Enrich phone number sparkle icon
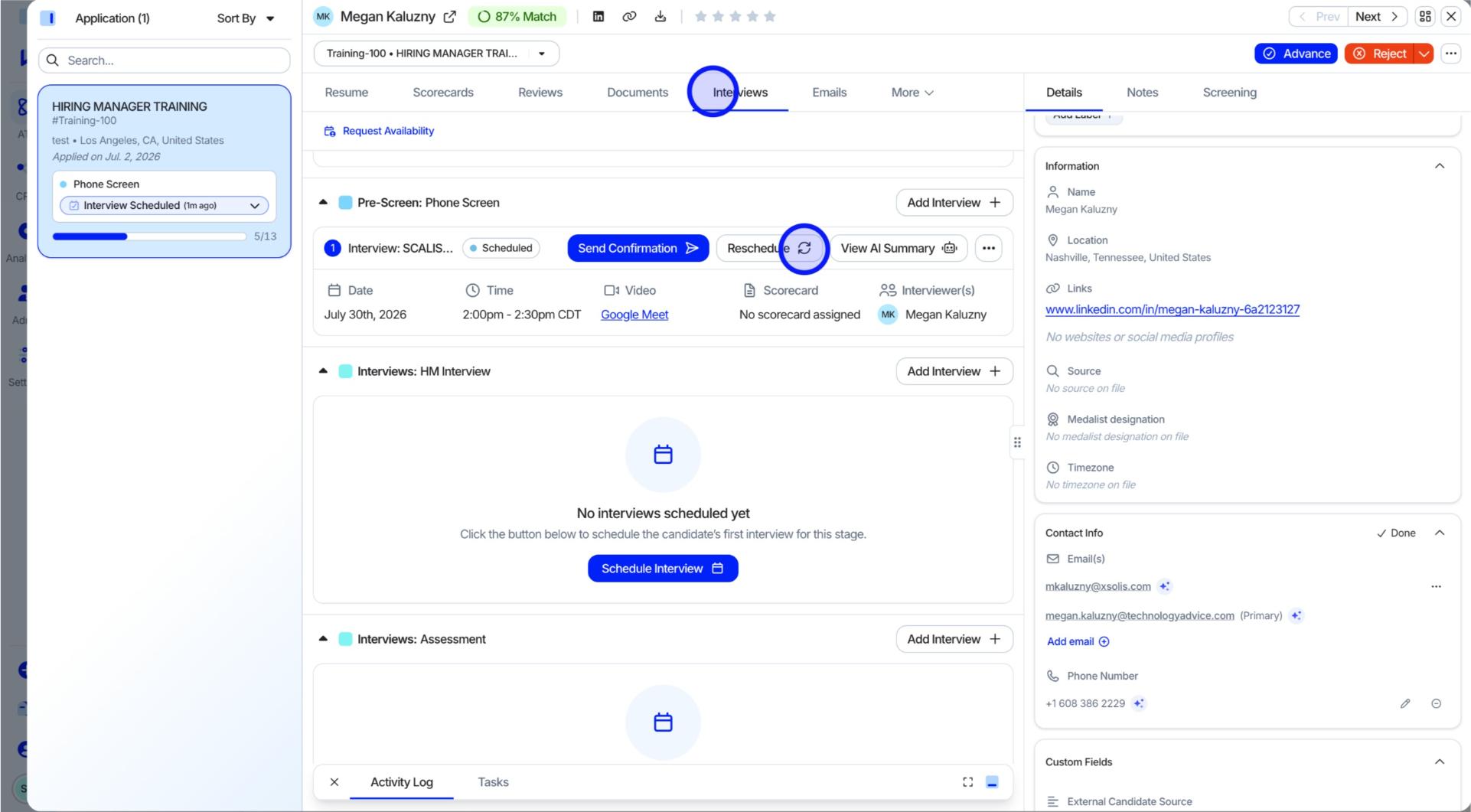The image size is (1471, 812). coord(1140,703)
